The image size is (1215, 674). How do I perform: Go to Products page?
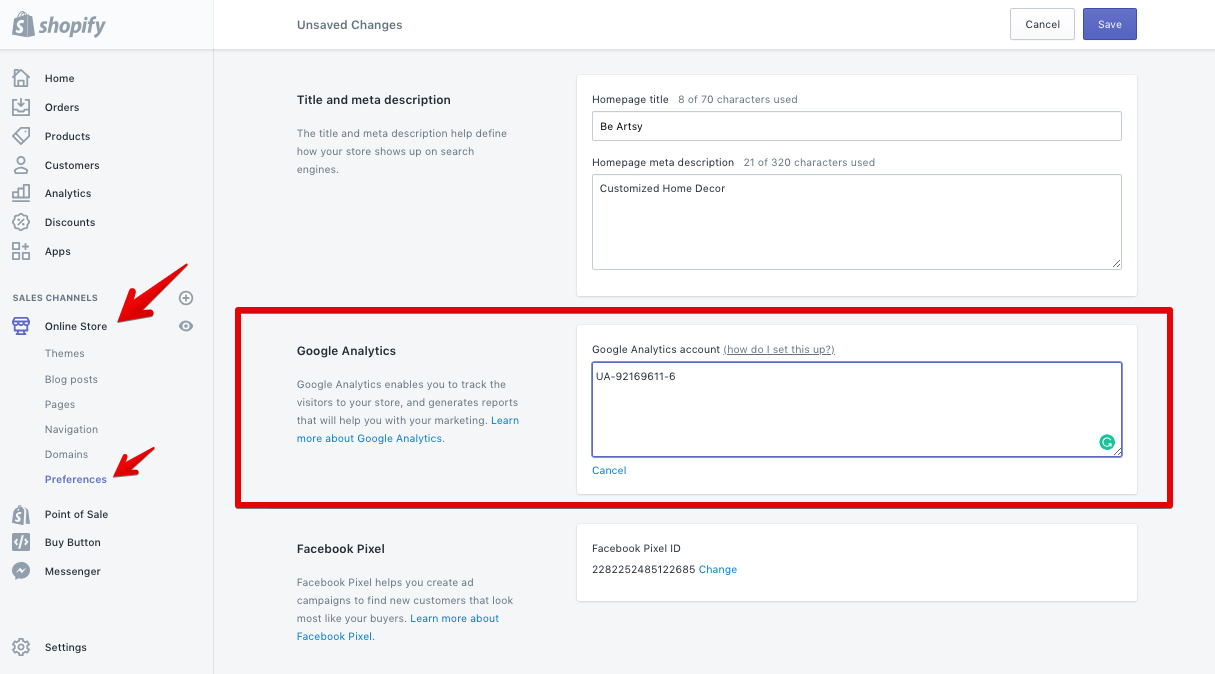[x=68, y=136]
